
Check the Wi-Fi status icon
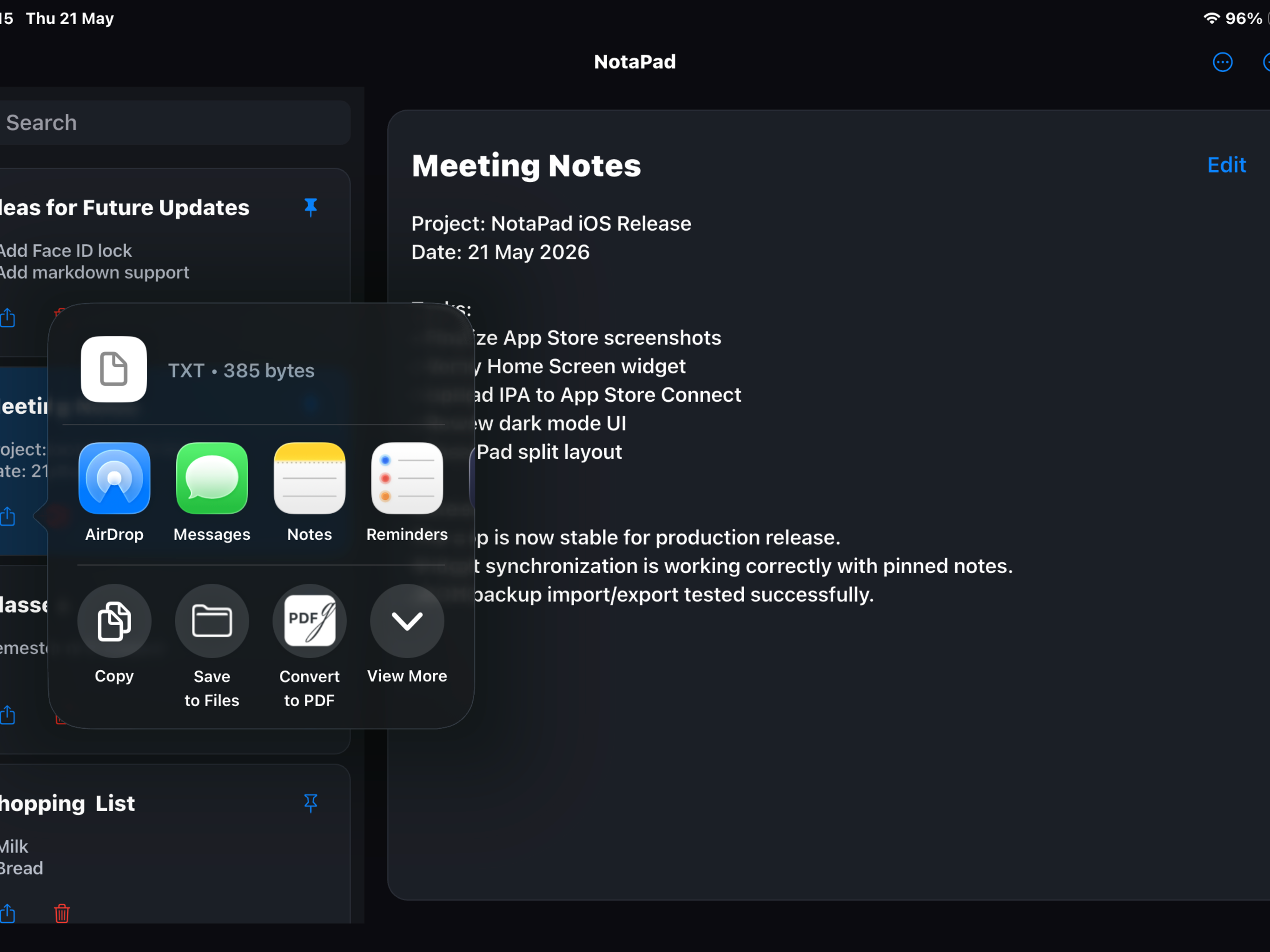click(1211, 19)
